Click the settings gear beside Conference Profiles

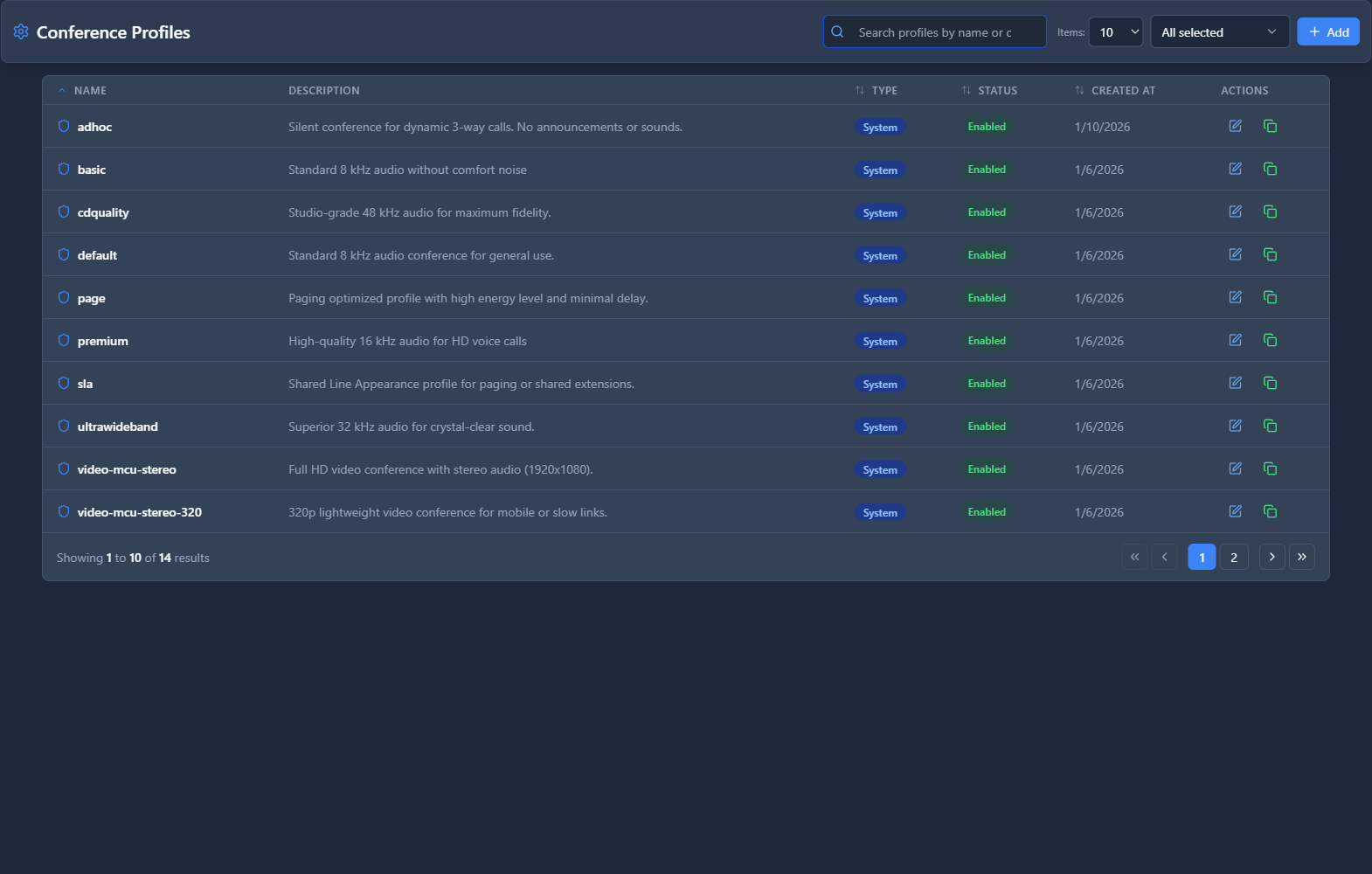(x=21, y=32)
